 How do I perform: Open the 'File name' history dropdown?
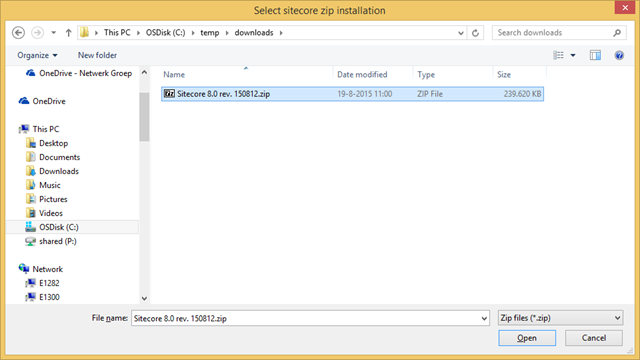click(484, 318)
